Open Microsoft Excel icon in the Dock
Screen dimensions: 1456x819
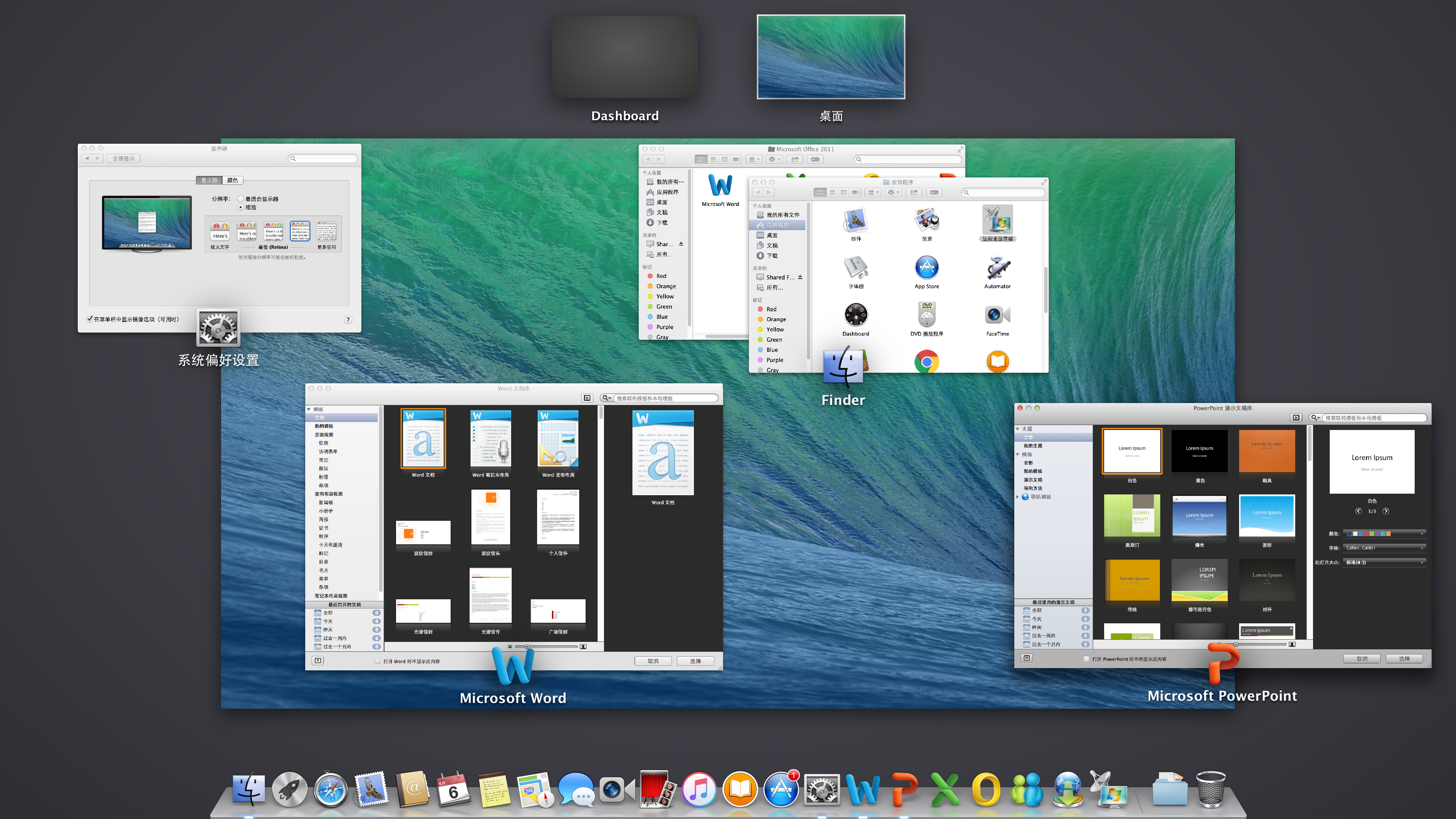coord(945,789)
